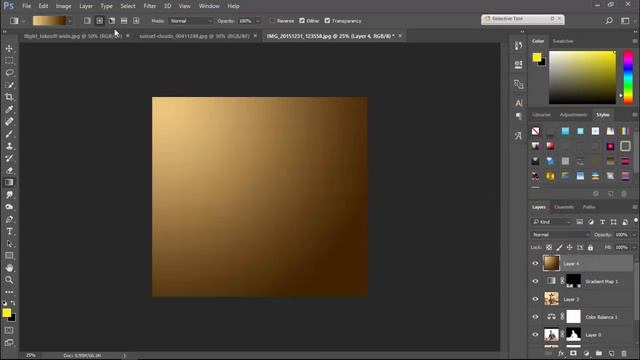
Task: Open layer Fill value dropdown
Action: pos(634,248)
